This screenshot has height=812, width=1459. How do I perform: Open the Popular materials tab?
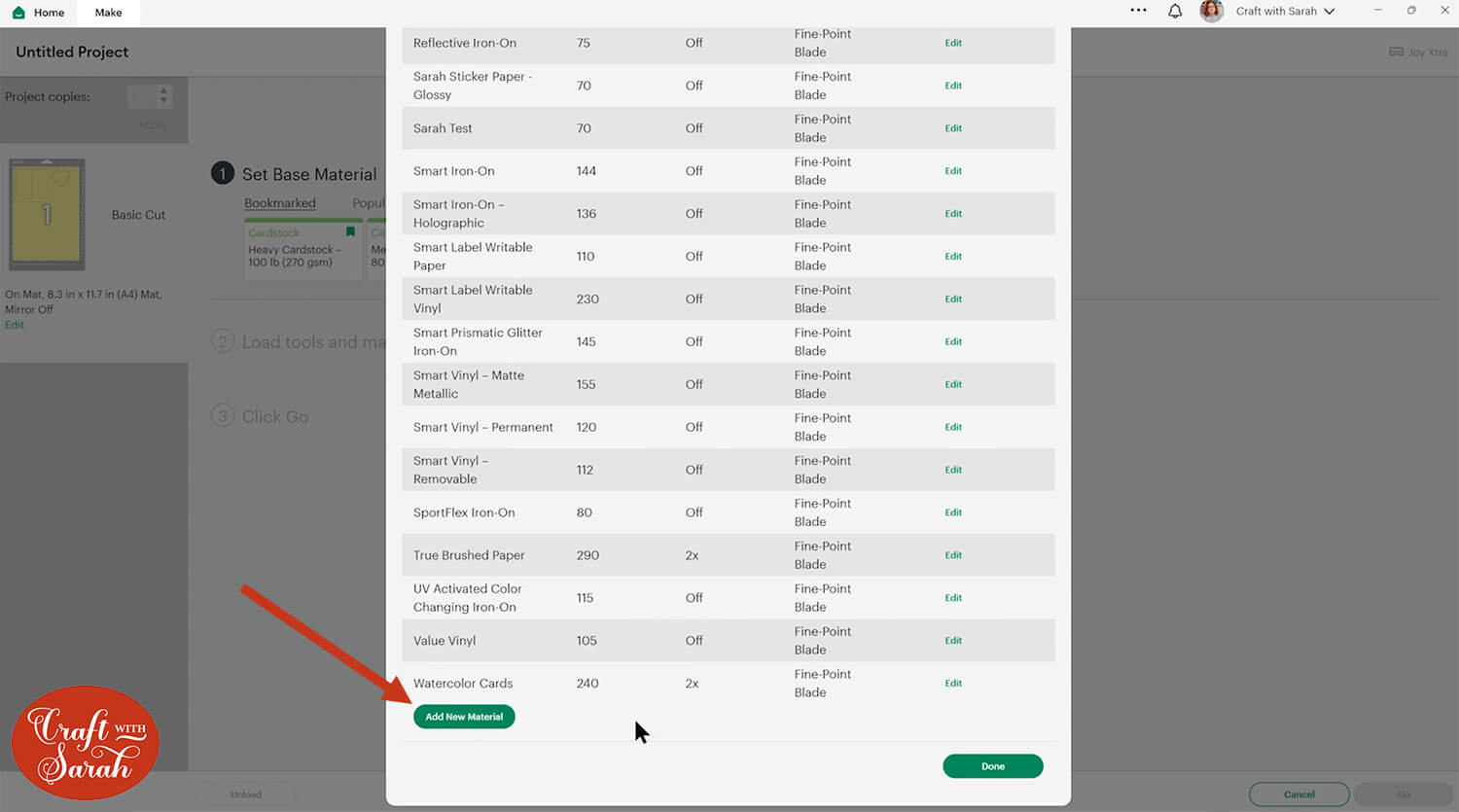tap(369, 203)
